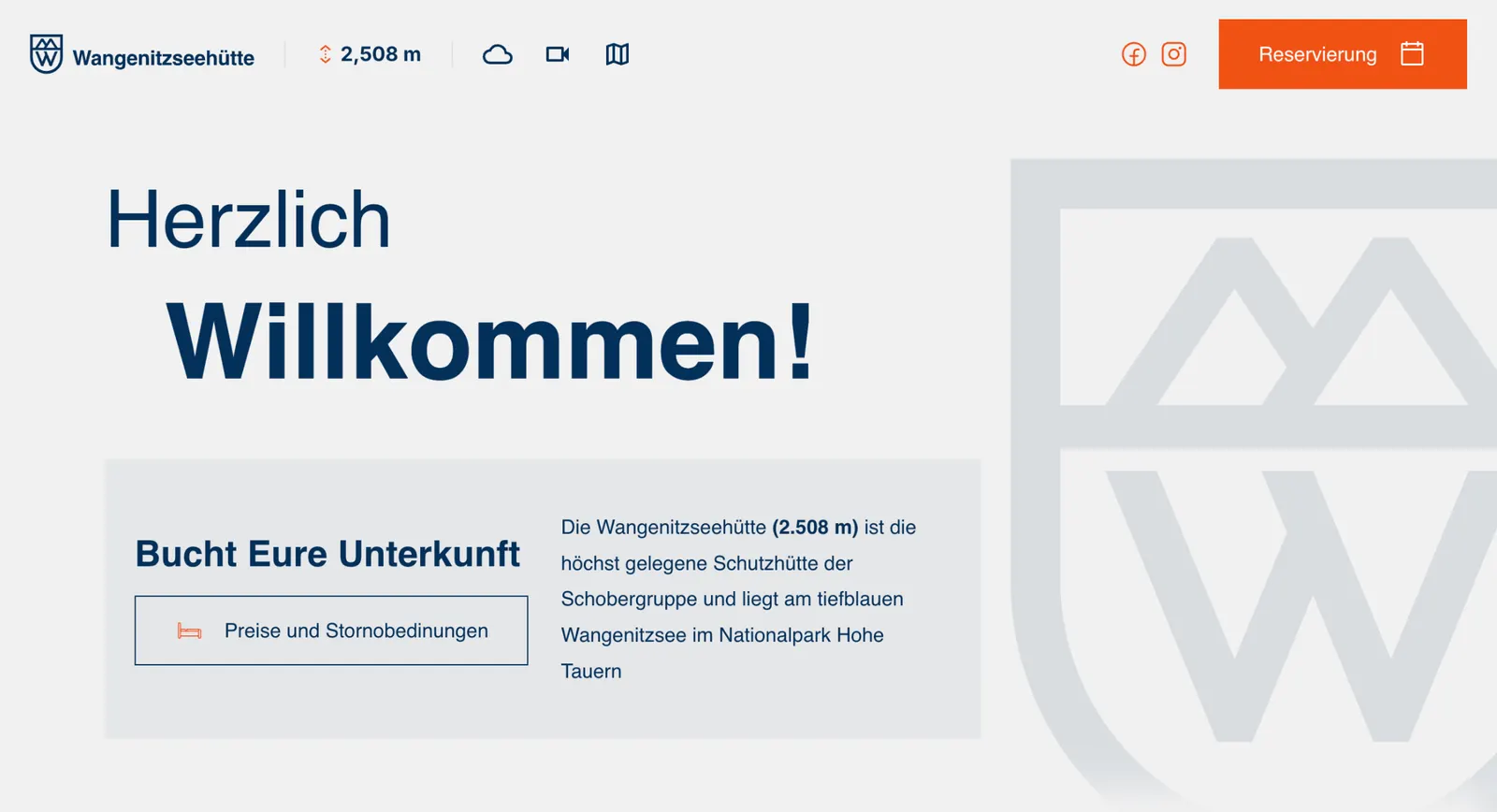This screenshot has width=1497, height=812.
Task: Open the weather cloud icon
Action: 498,54
